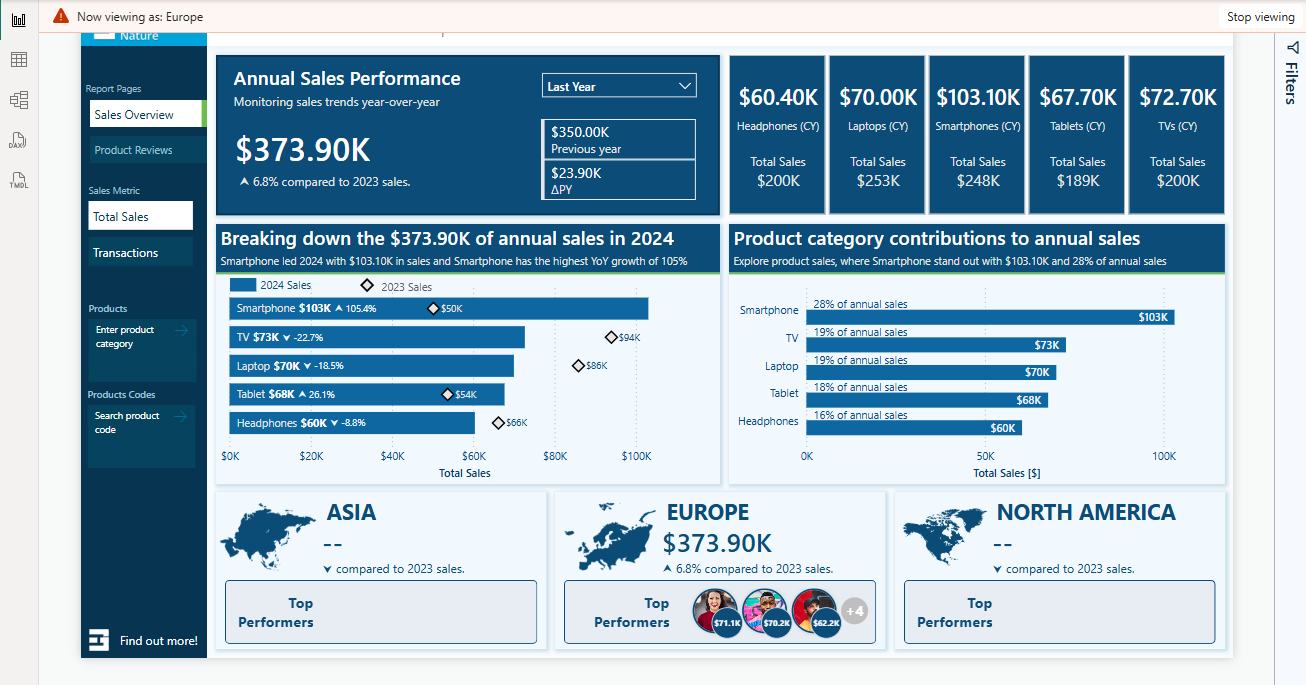Click Stop viewing in the banner

tap(1260, 16)
